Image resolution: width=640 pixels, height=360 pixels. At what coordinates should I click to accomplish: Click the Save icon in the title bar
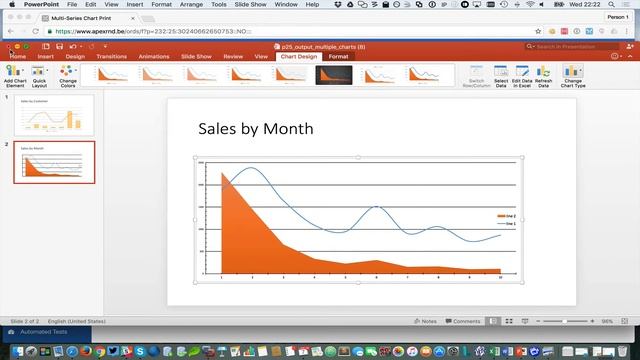[x=60, y=47]
